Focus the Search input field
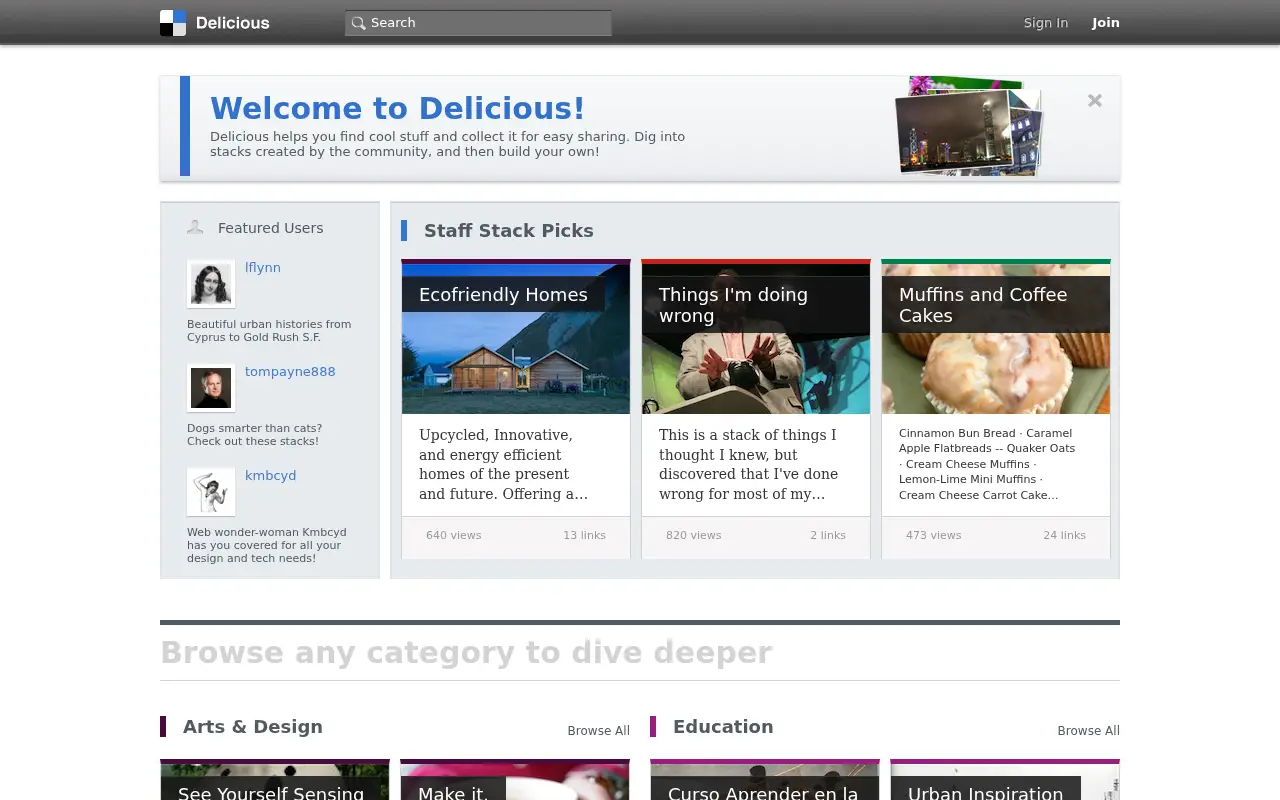This screenshot has width=1280, height=800. pyautogui.click(x=478, y=23)
